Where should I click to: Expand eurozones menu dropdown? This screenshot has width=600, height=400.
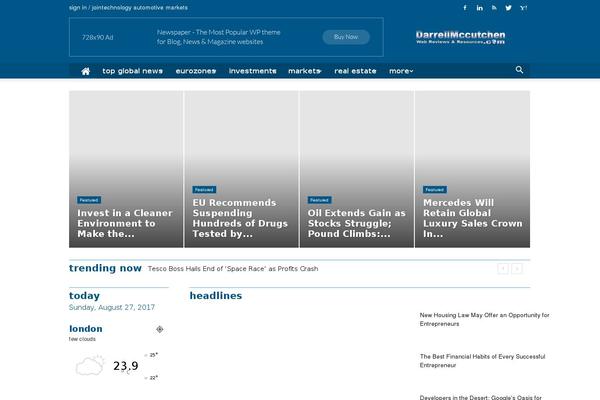point(196,71)
